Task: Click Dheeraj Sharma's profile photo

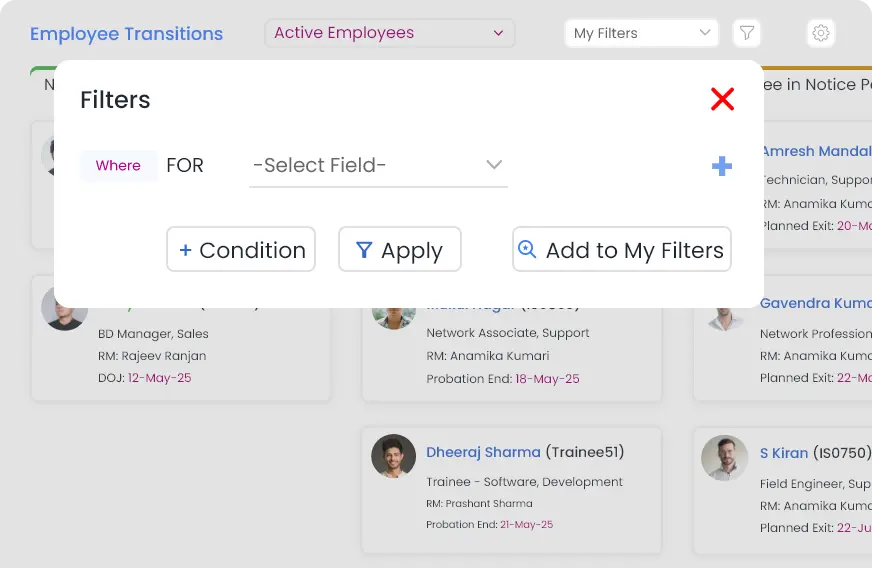Action: (x=393, y=456)
